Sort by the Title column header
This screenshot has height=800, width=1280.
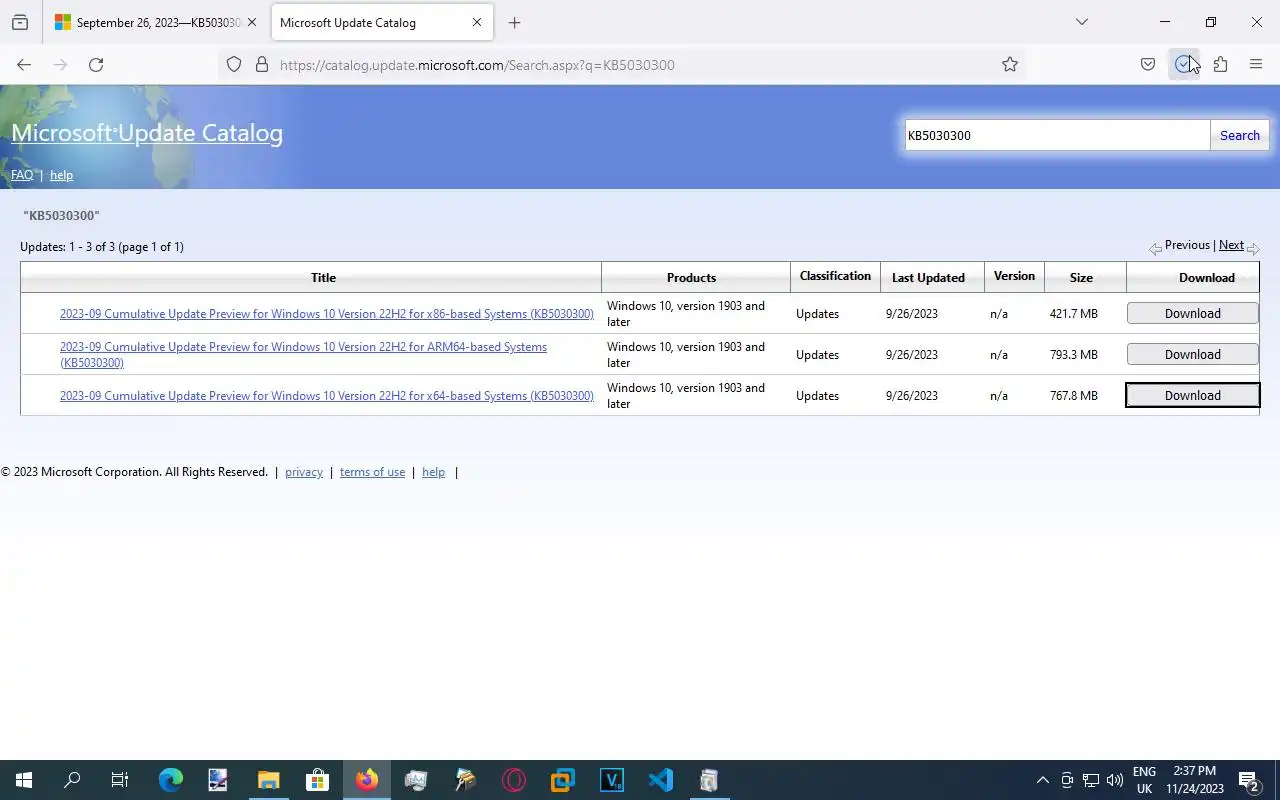(x=323, y=278)
